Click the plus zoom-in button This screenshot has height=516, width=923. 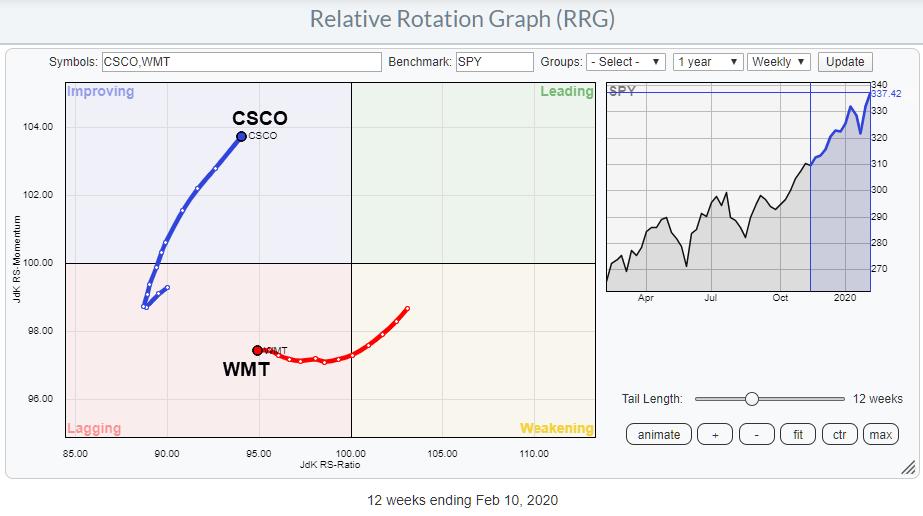tap(715, 435)
